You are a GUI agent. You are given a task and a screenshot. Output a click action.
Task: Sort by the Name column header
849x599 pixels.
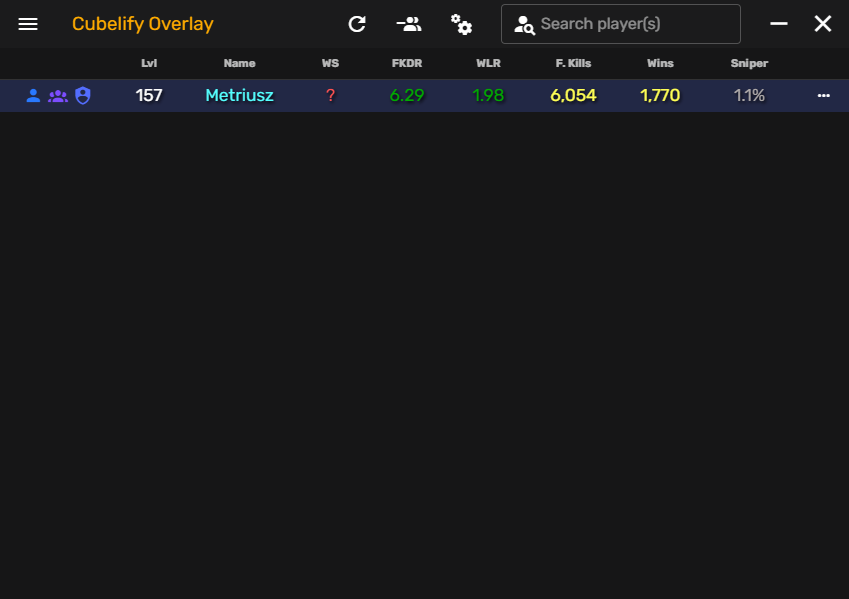pos(239,63)
